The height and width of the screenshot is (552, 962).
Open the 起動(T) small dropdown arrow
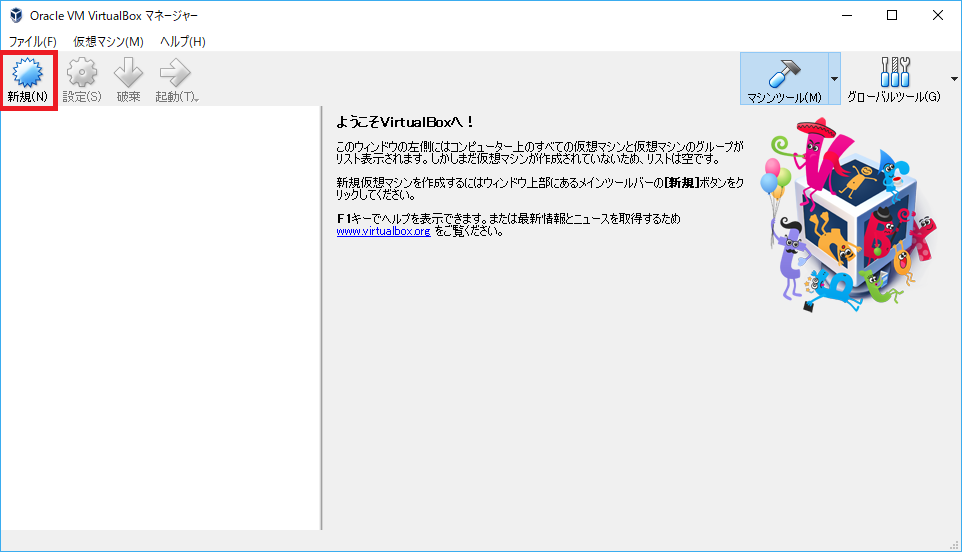[x=197, y=99]
